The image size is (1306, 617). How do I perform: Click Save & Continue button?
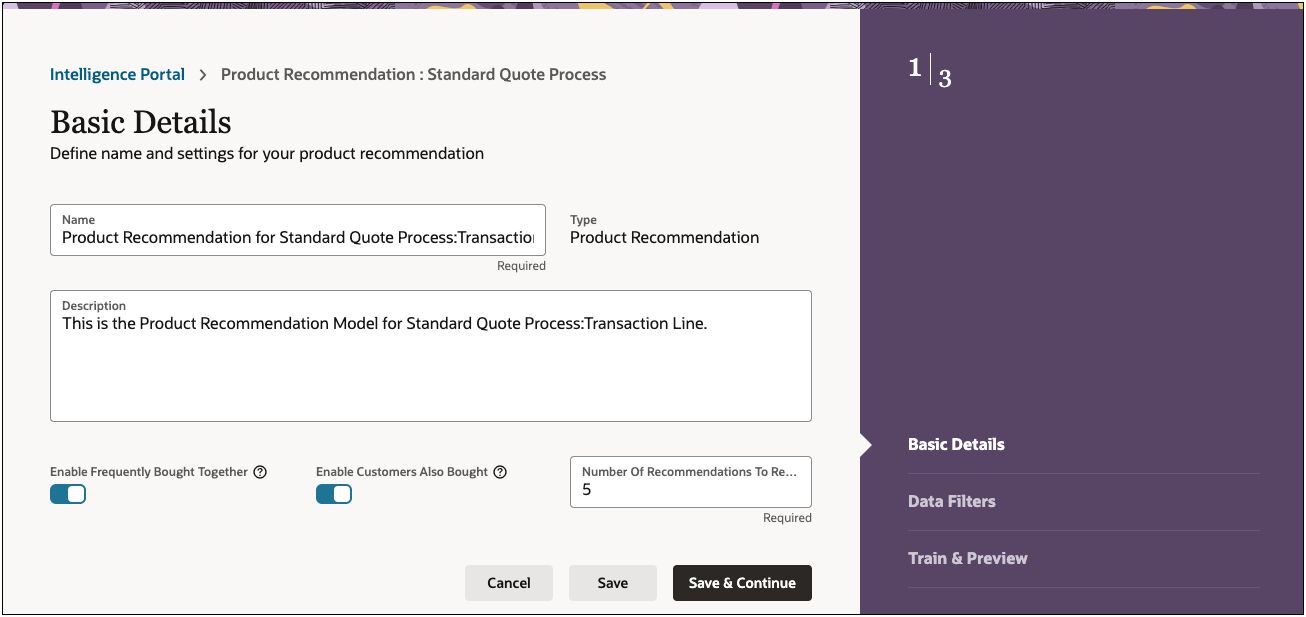point(742,583)
